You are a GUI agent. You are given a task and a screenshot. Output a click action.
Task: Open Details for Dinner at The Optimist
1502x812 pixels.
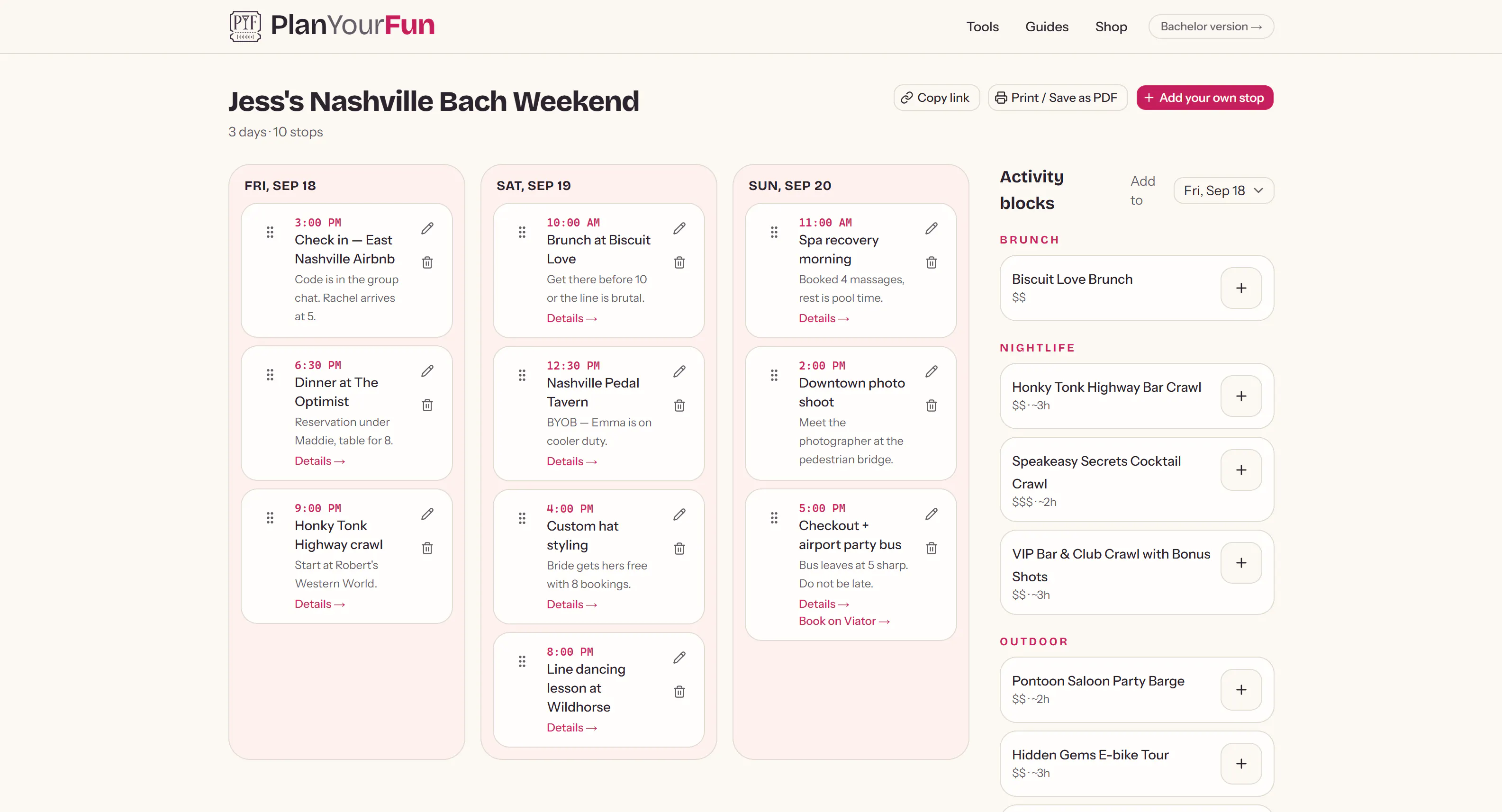pos(319,461)
